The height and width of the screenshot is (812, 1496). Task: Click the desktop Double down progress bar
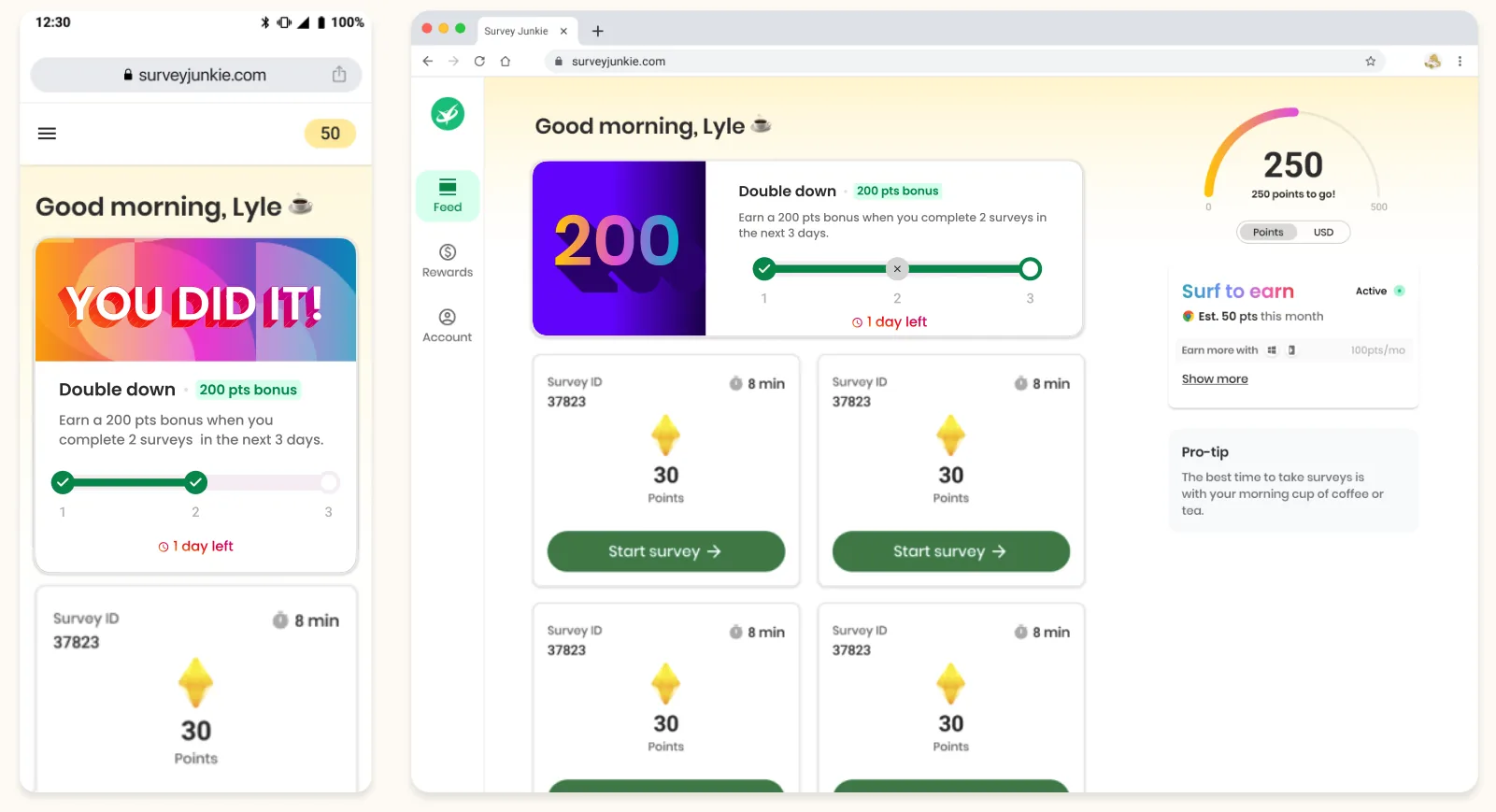pyautogui.click(x=897, y=269)
